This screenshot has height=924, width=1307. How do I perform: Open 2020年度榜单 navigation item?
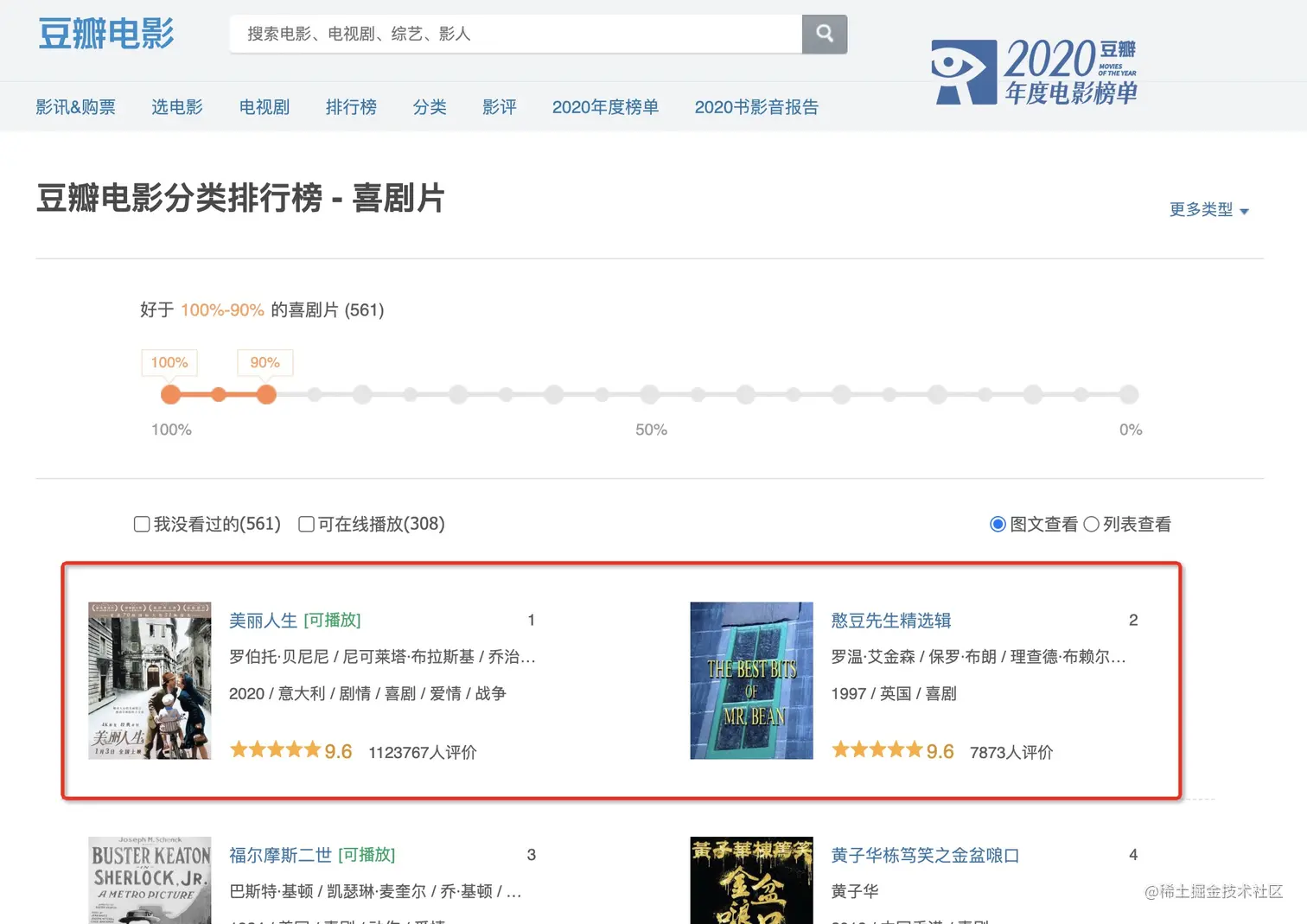coord(605,107)
